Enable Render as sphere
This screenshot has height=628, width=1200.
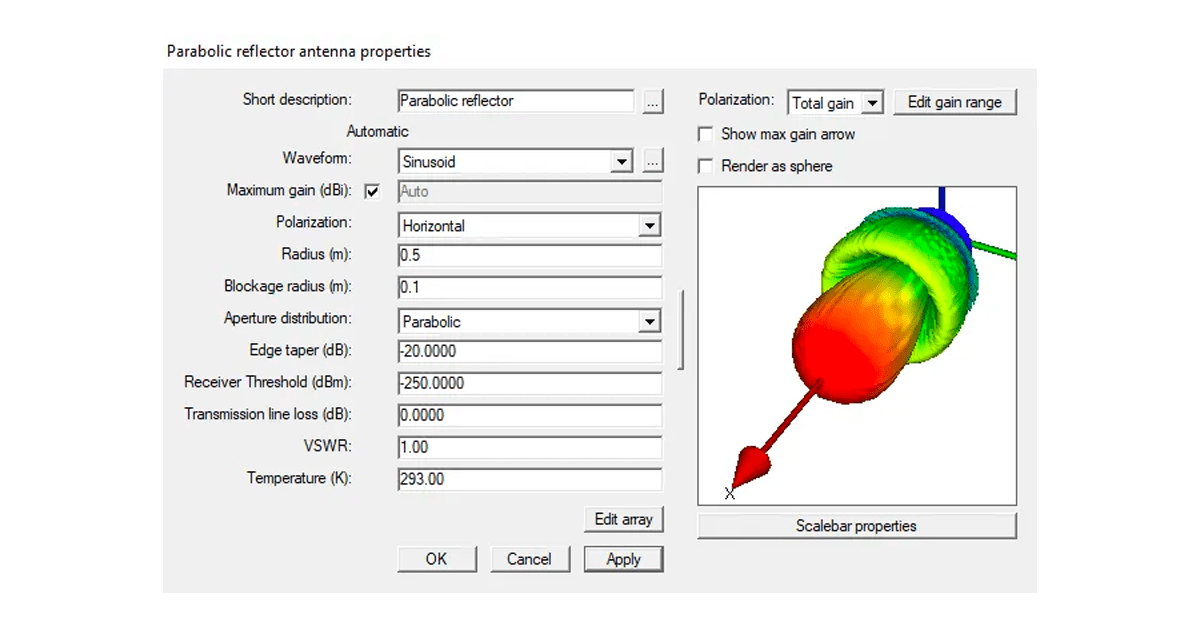(705, 166)
